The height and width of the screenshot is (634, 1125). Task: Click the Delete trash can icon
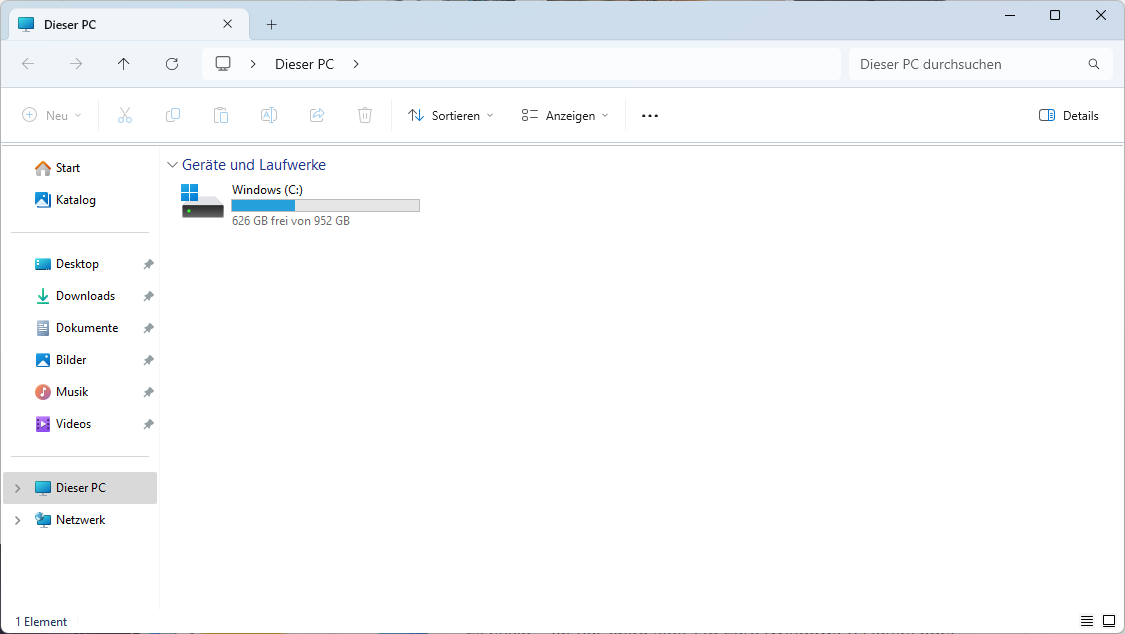pos(365,115)
